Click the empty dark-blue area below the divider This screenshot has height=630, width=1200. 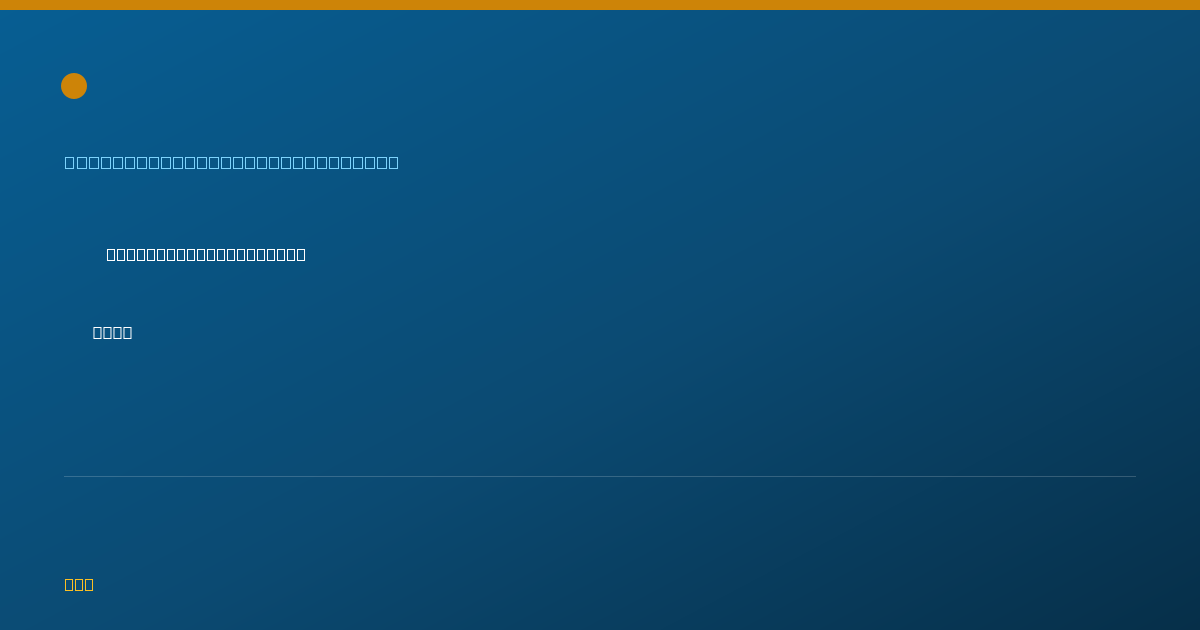600,530
